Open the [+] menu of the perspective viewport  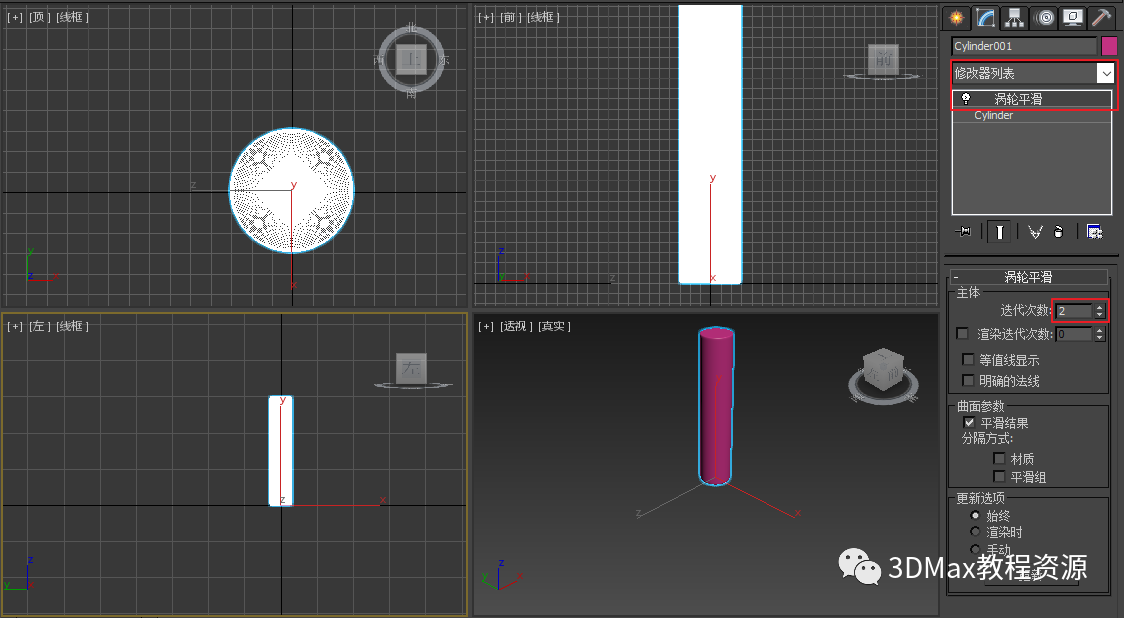click(x=486, y=327)
